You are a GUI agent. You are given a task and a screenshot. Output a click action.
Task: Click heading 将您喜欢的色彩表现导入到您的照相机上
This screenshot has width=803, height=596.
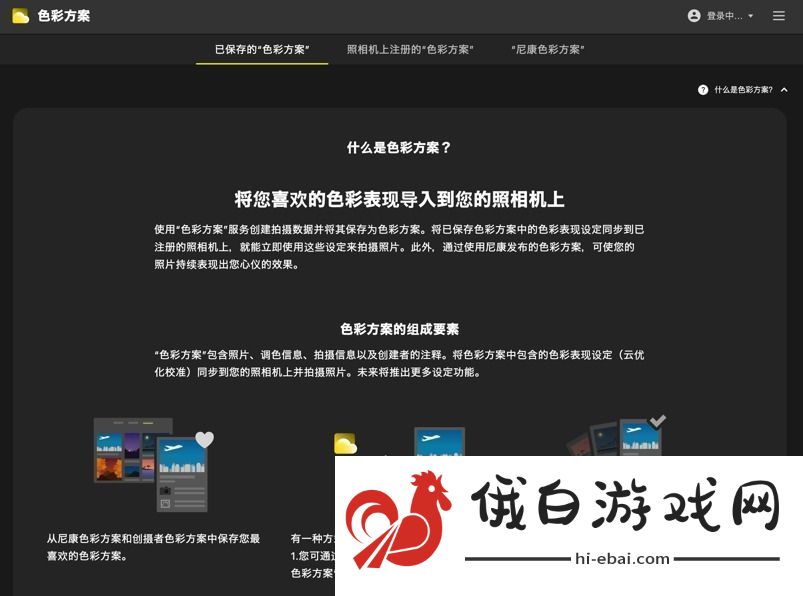(399, 199)
